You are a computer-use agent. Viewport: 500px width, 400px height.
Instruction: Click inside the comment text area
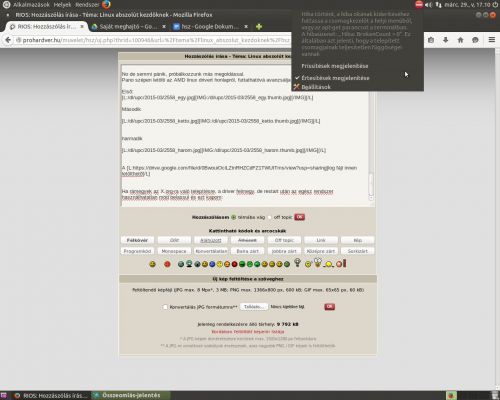click(x=245, y=135)
